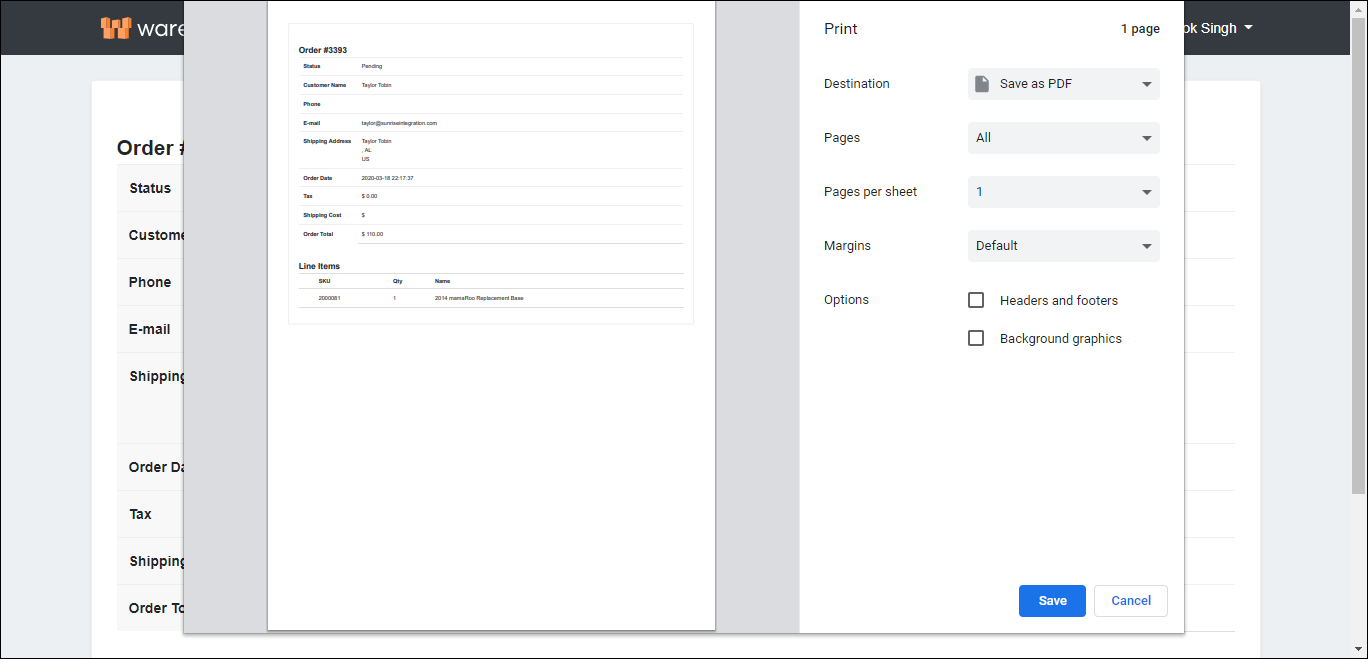Click the scrollbar up arrow on the right

[1360, 8]
